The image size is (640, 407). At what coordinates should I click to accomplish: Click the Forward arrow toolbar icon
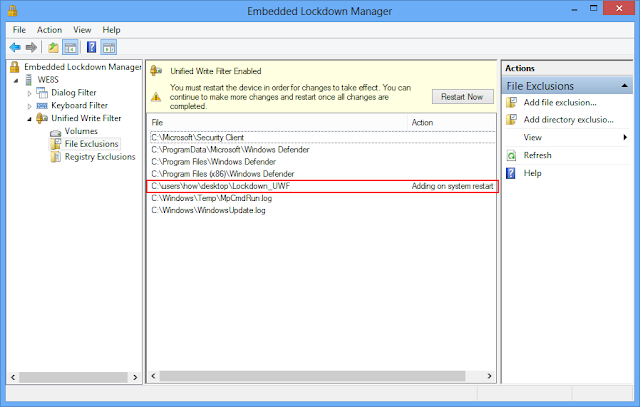(x=31, y=48)
